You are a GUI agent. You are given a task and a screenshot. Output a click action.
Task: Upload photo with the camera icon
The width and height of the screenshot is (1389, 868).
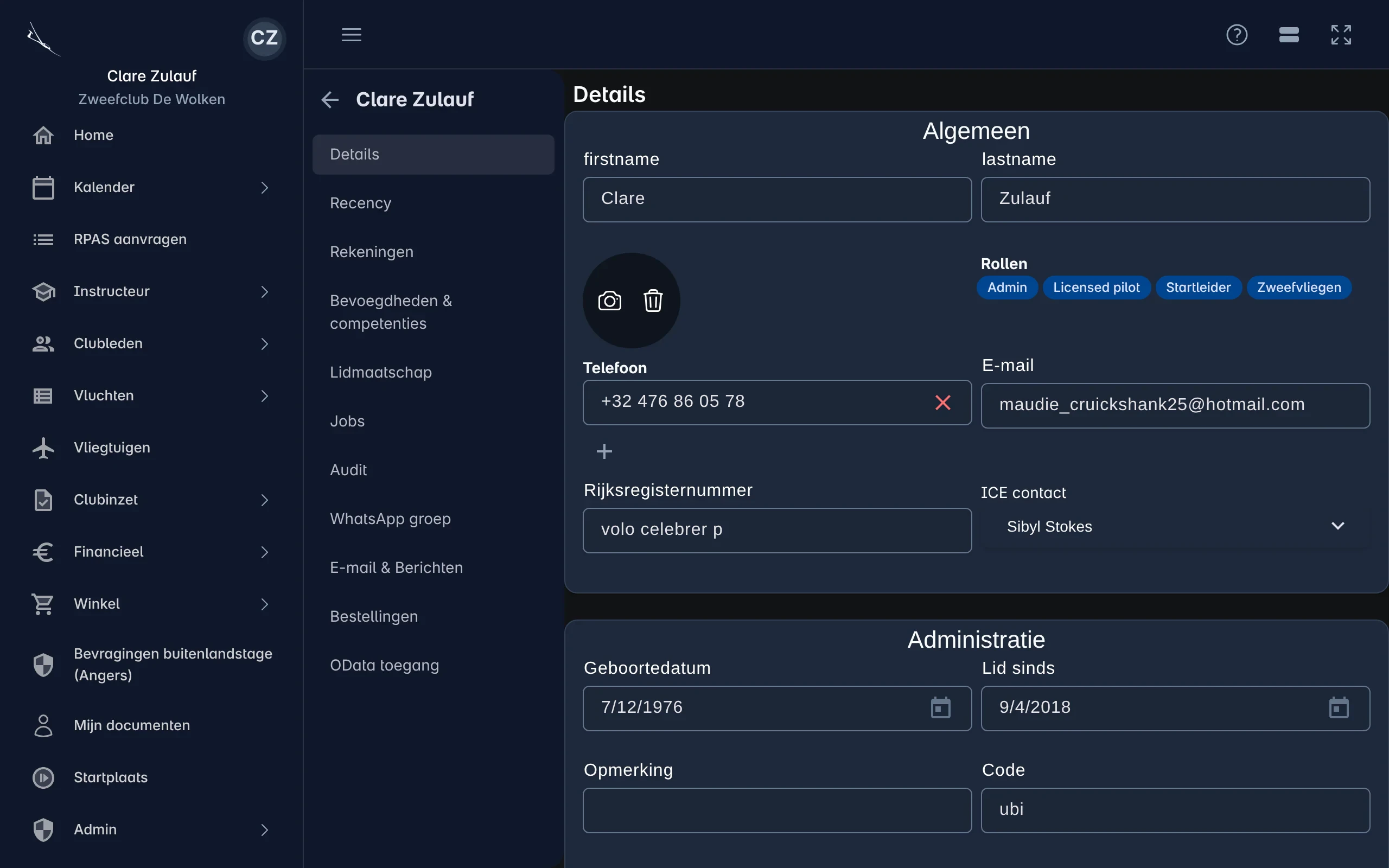coord(609,301)
